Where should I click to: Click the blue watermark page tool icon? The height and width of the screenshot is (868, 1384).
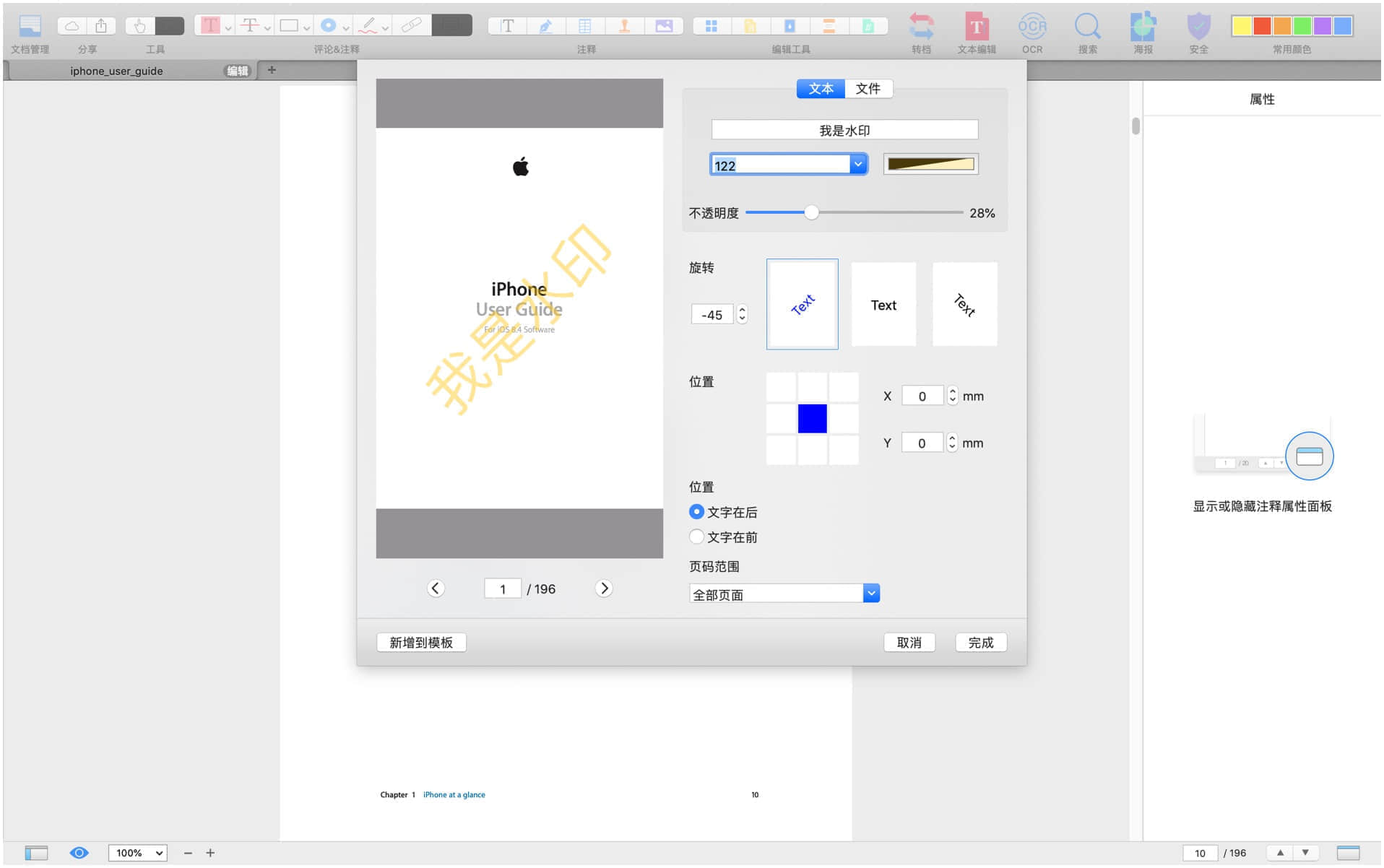point(790,26)
